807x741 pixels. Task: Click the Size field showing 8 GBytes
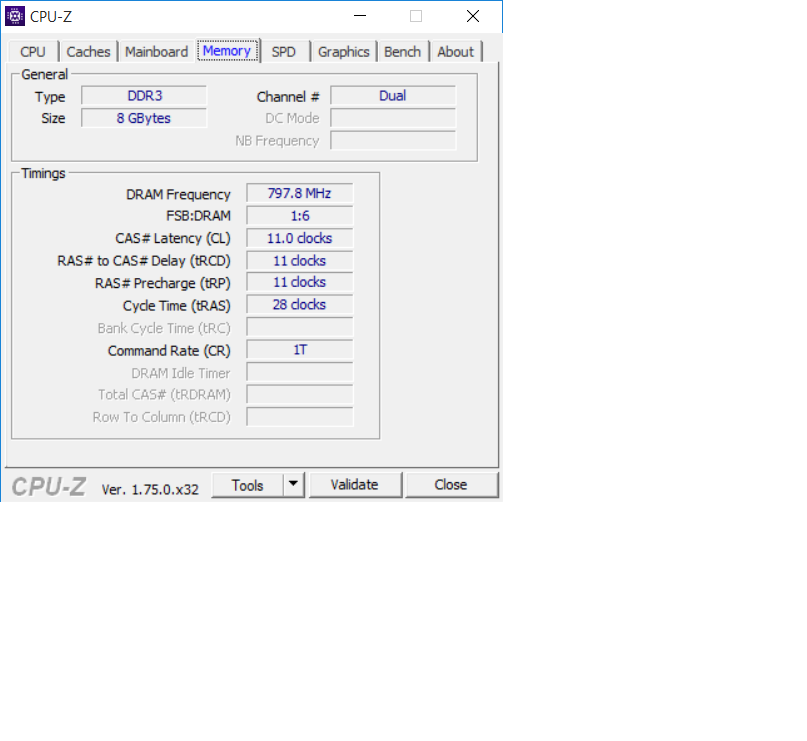[144, 118]
